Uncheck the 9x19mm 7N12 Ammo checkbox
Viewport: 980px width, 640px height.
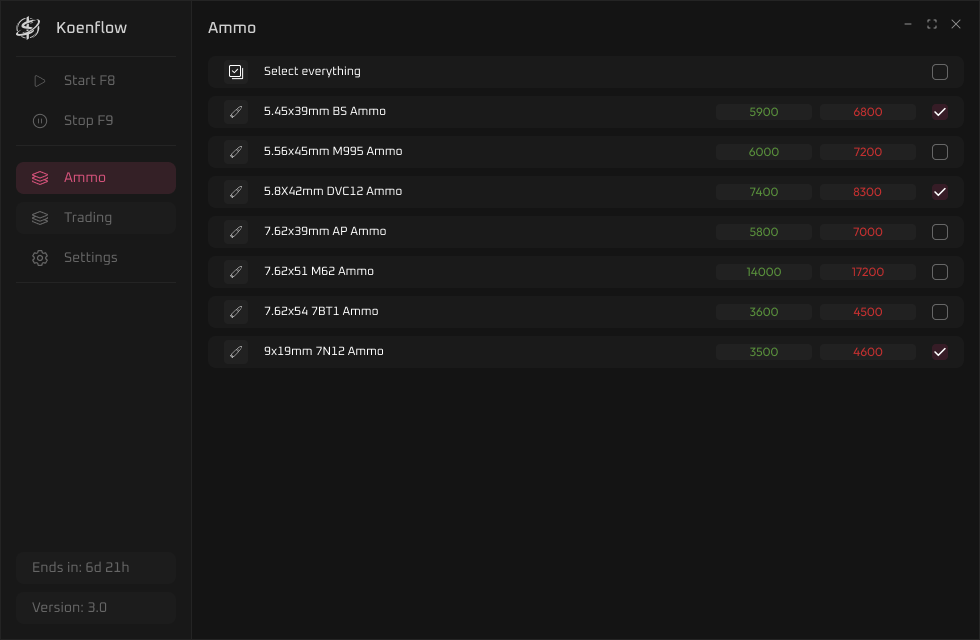pyautogui.click(x=939, y=352)
